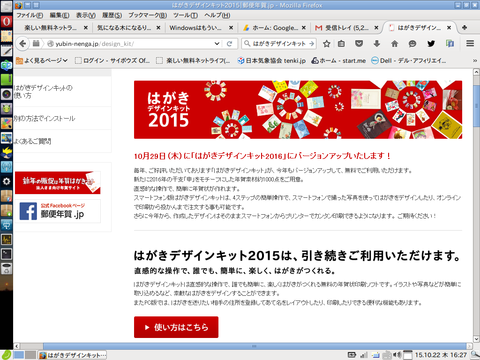Image resolution: width=480 pixels, height=360 pixels.
Task: Click the site identity icon in URL bar
Action: [50, 44]
